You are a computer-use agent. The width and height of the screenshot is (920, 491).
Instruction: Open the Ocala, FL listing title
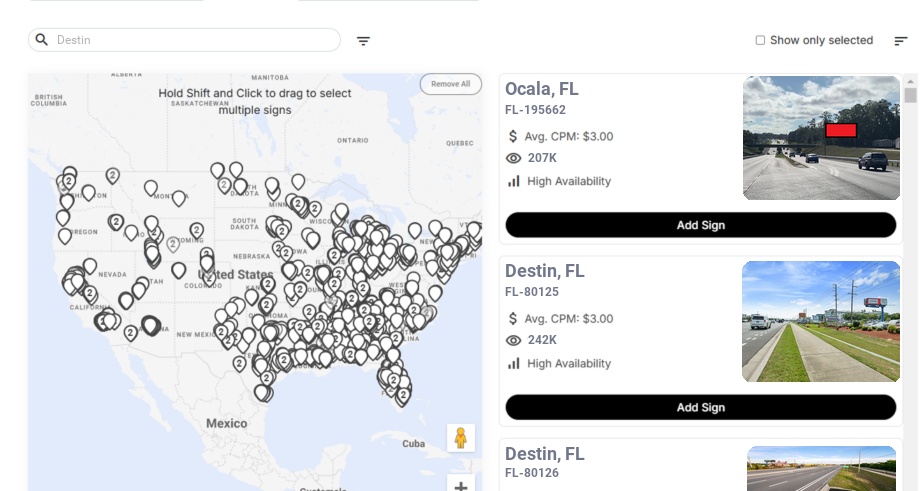[542, 89]
